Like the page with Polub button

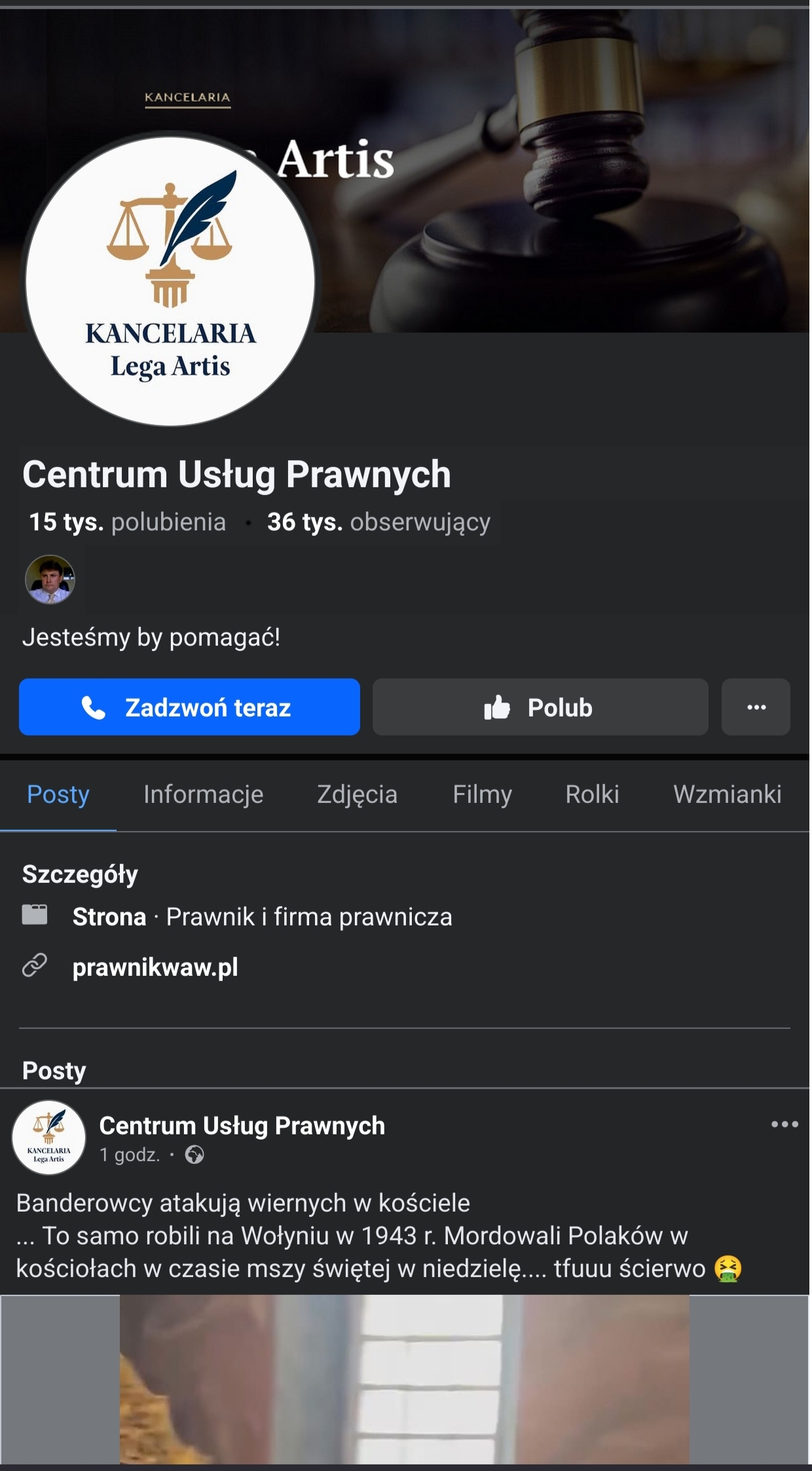click(x=540, y=707)
